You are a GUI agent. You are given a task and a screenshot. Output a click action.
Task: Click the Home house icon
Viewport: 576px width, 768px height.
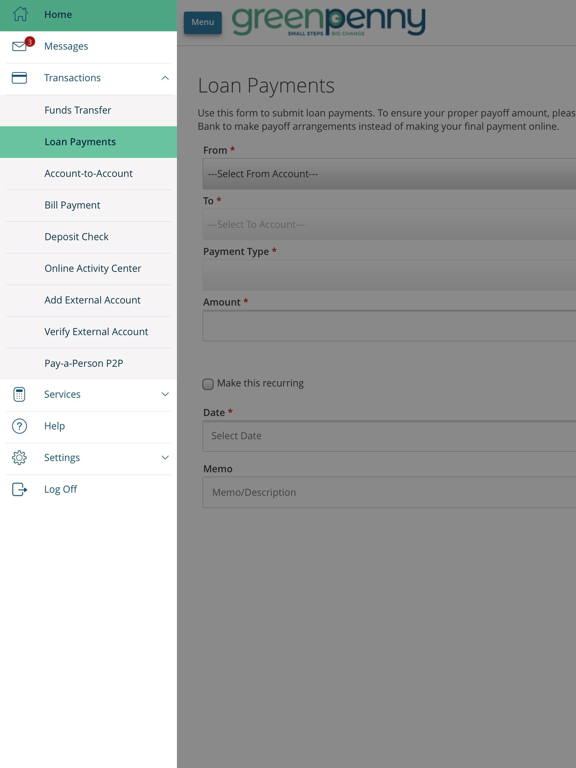coord(20,14)
